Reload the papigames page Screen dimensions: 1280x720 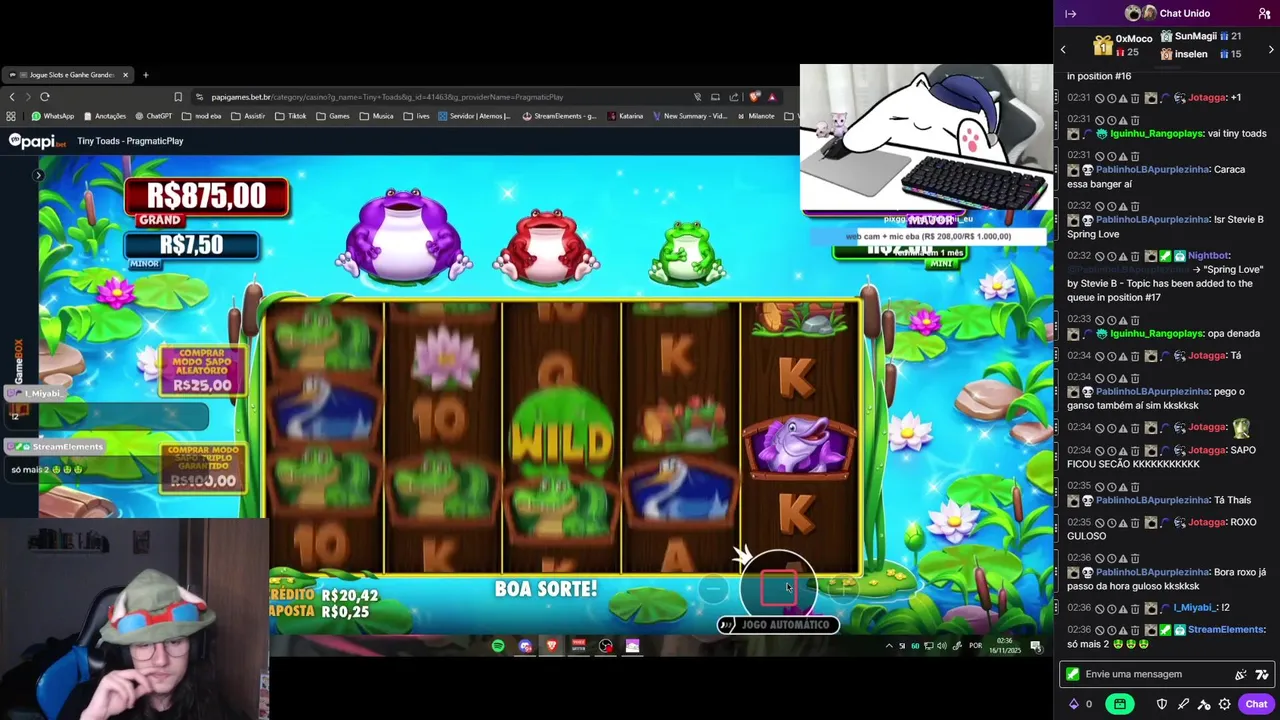[x=45, y=97]
